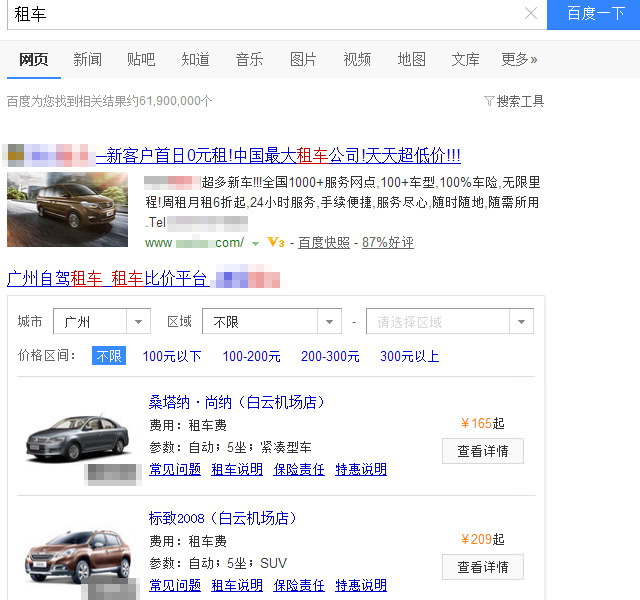
Task: Open the 搜索工具 filter icon
Action: tap(489, 101)
